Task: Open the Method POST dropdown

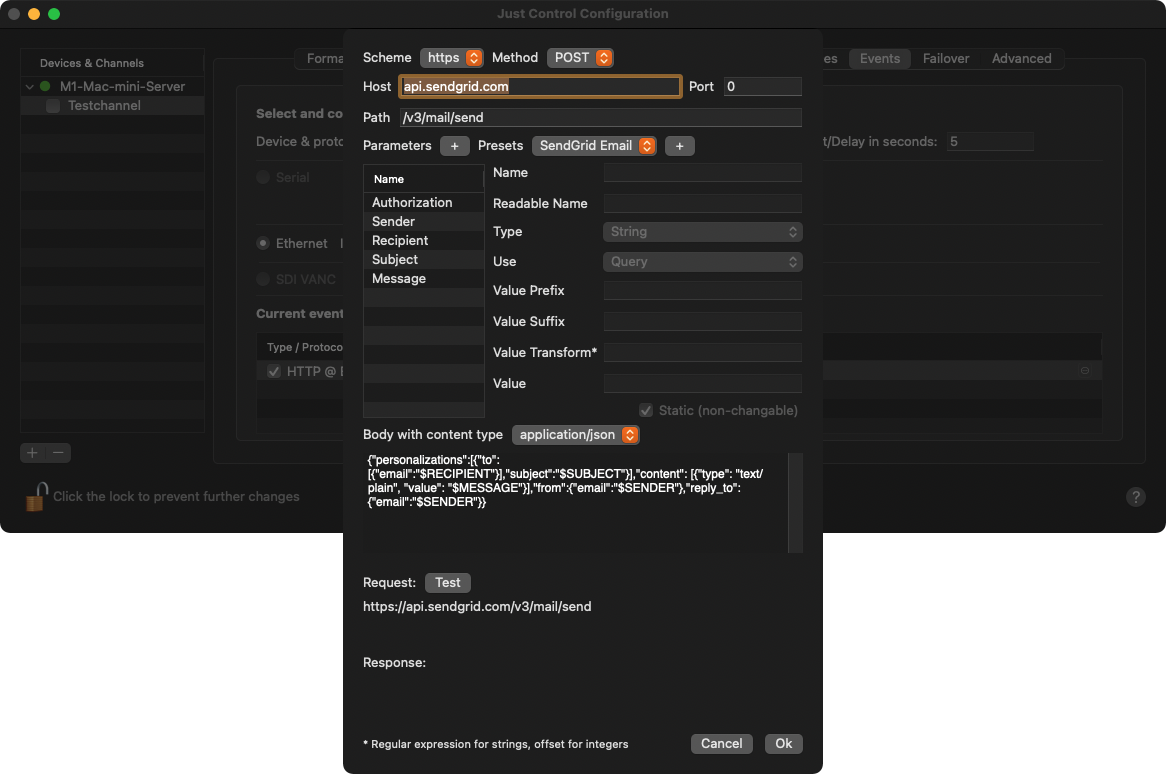Action: point(580,57)
